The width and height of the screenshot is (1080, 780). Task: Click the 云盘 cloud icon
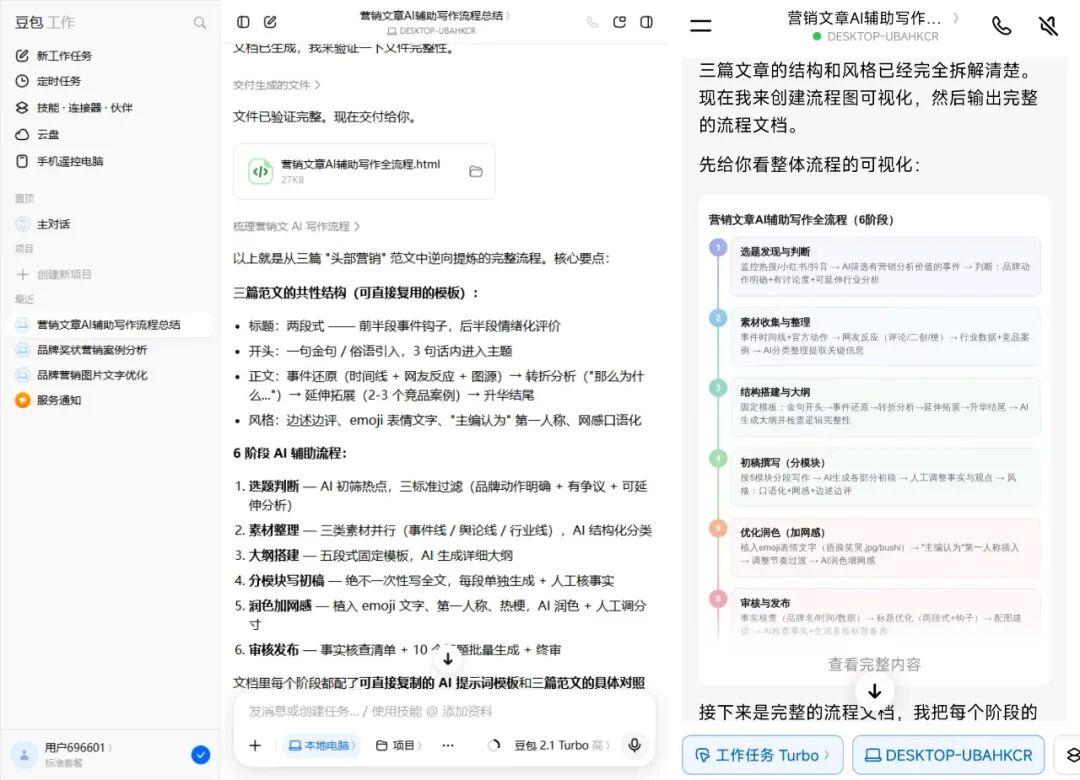(22, 134)
